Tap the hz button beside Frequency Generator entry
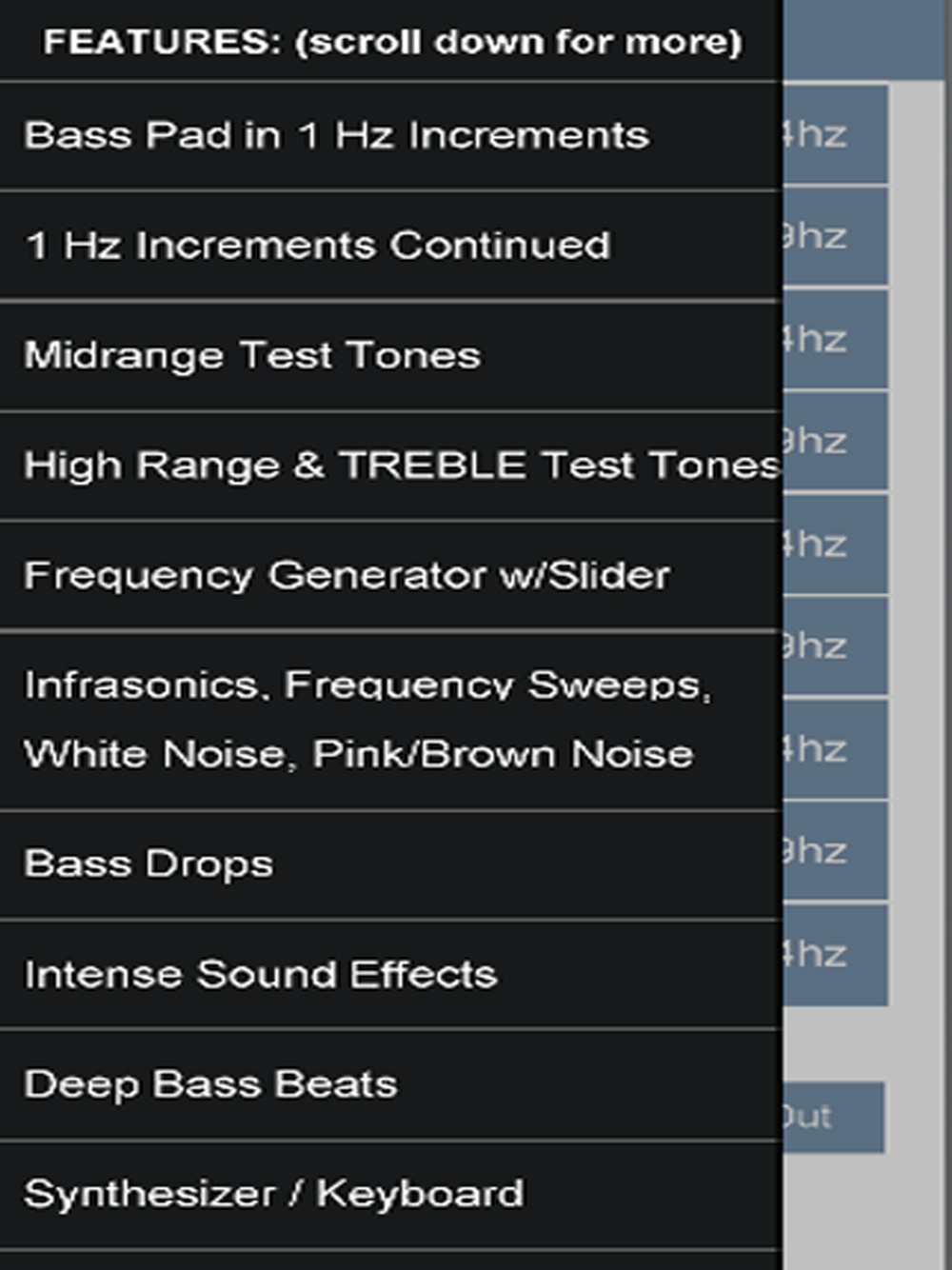This screenshot has height=1270, width=952. click(x=836, y=544)
